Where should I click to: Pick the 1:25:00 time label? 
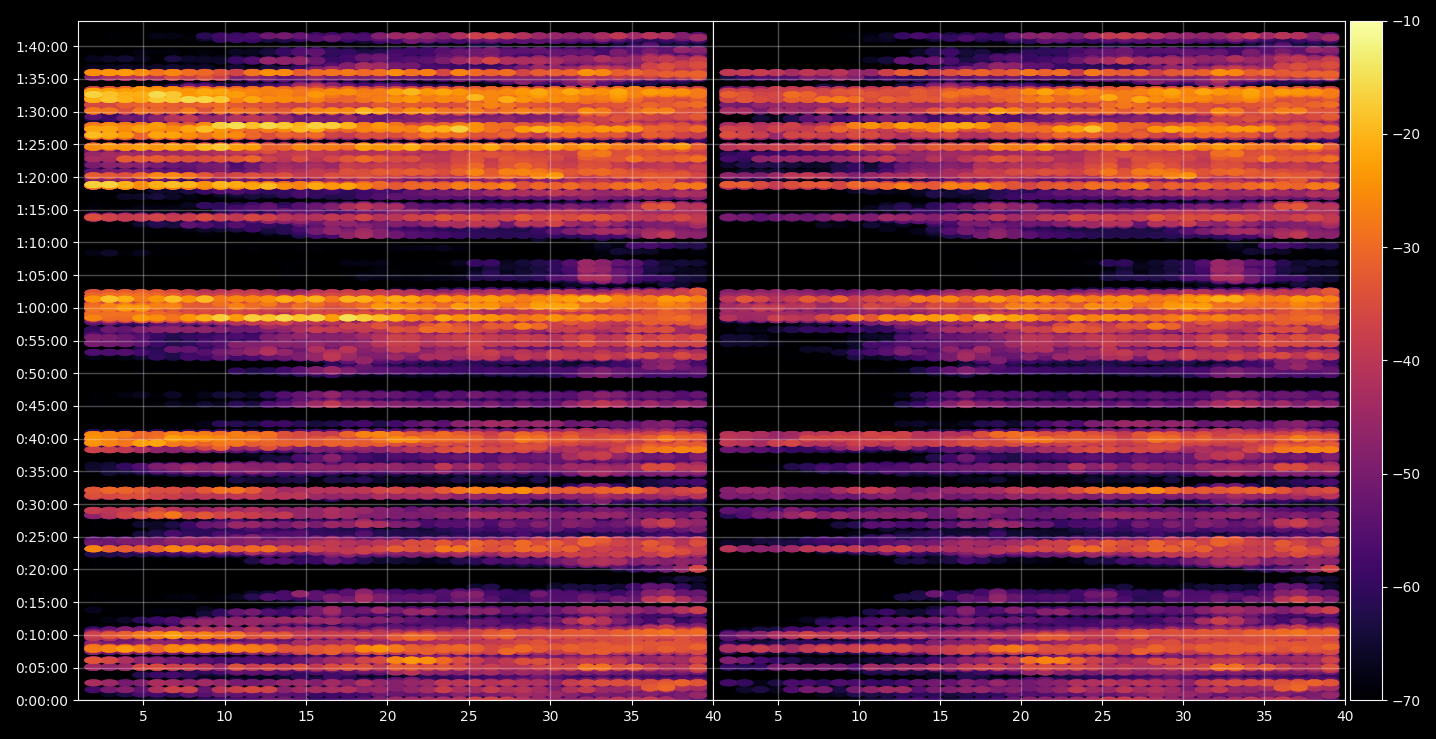click(42, 145)
